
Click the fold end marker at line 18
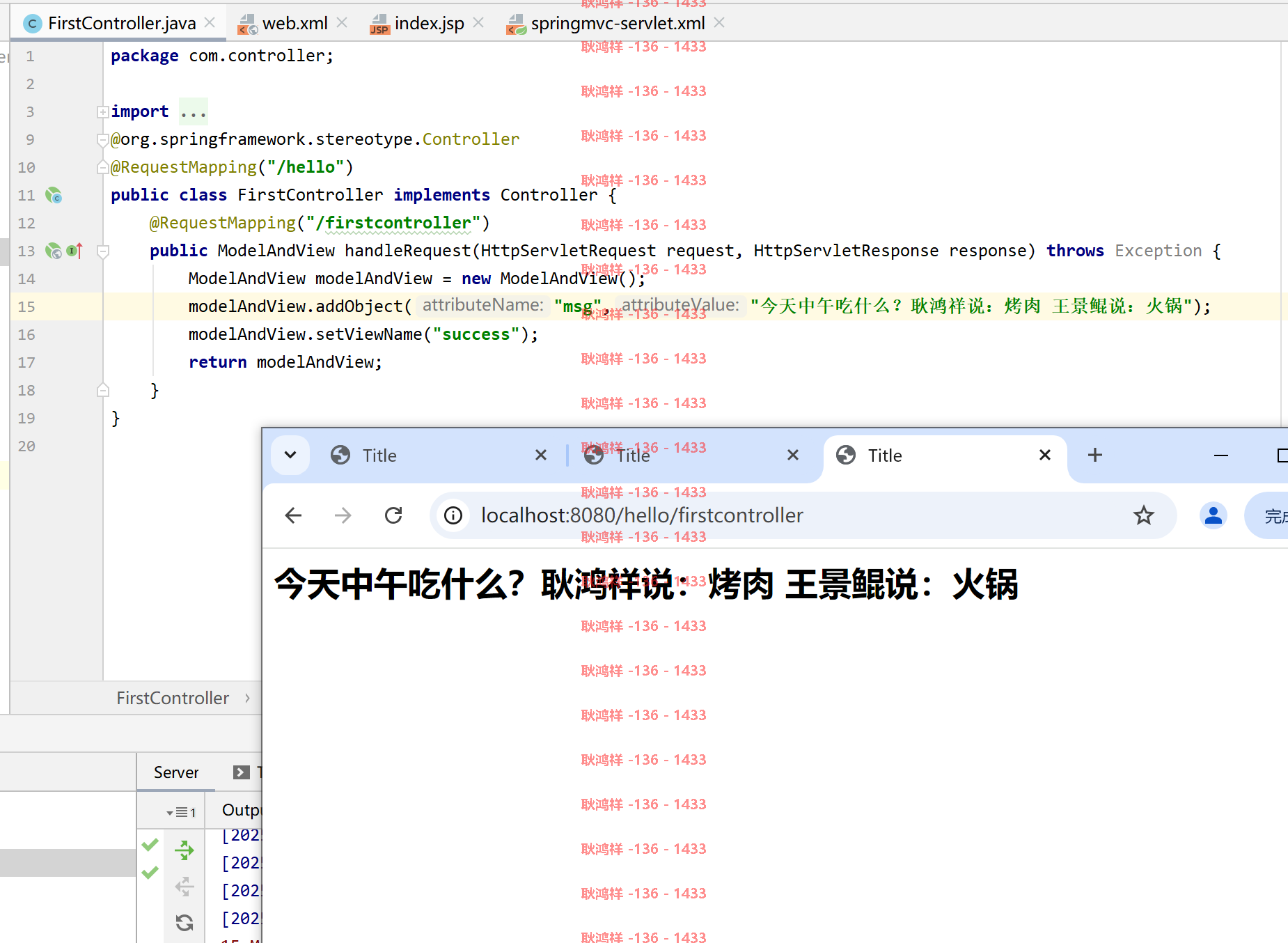coord(102,390)
